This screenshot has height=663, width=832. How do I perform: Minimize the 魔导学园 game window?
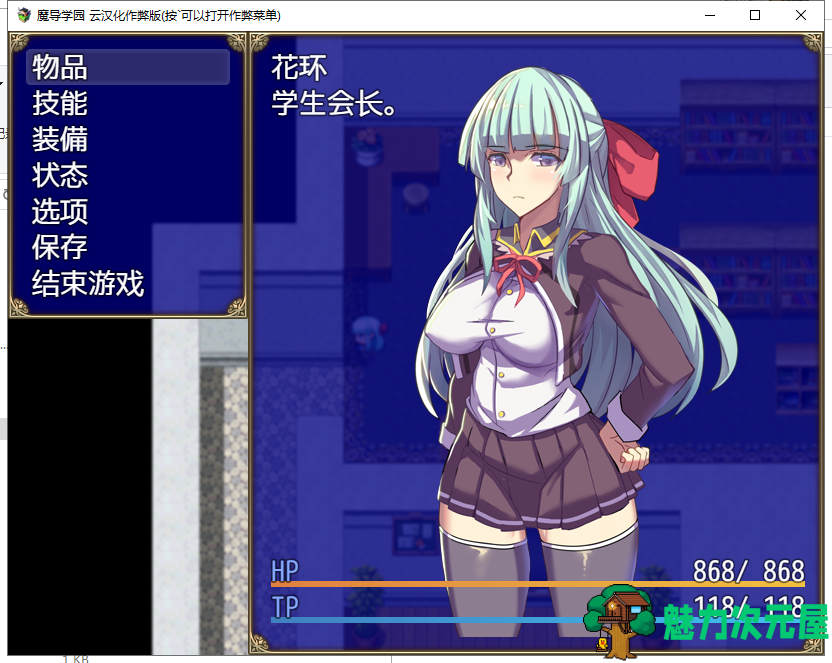point(710,15)
